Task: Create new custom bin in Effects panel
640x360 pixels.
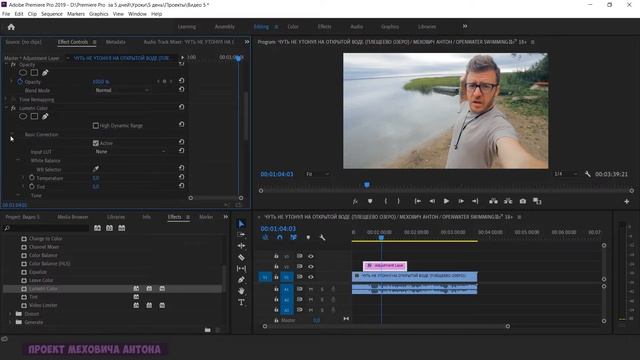Action: (208, 330)
